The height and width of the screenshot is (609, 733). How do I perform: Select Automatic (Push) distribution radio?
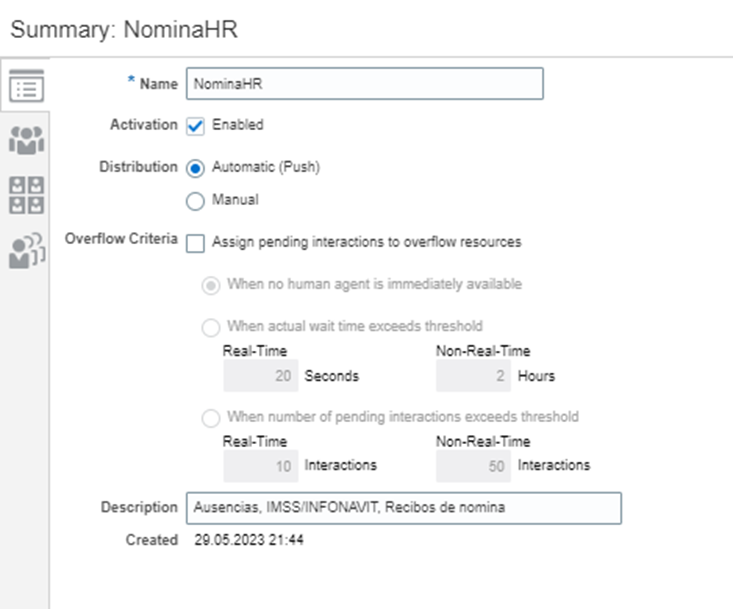pos(195,168)
